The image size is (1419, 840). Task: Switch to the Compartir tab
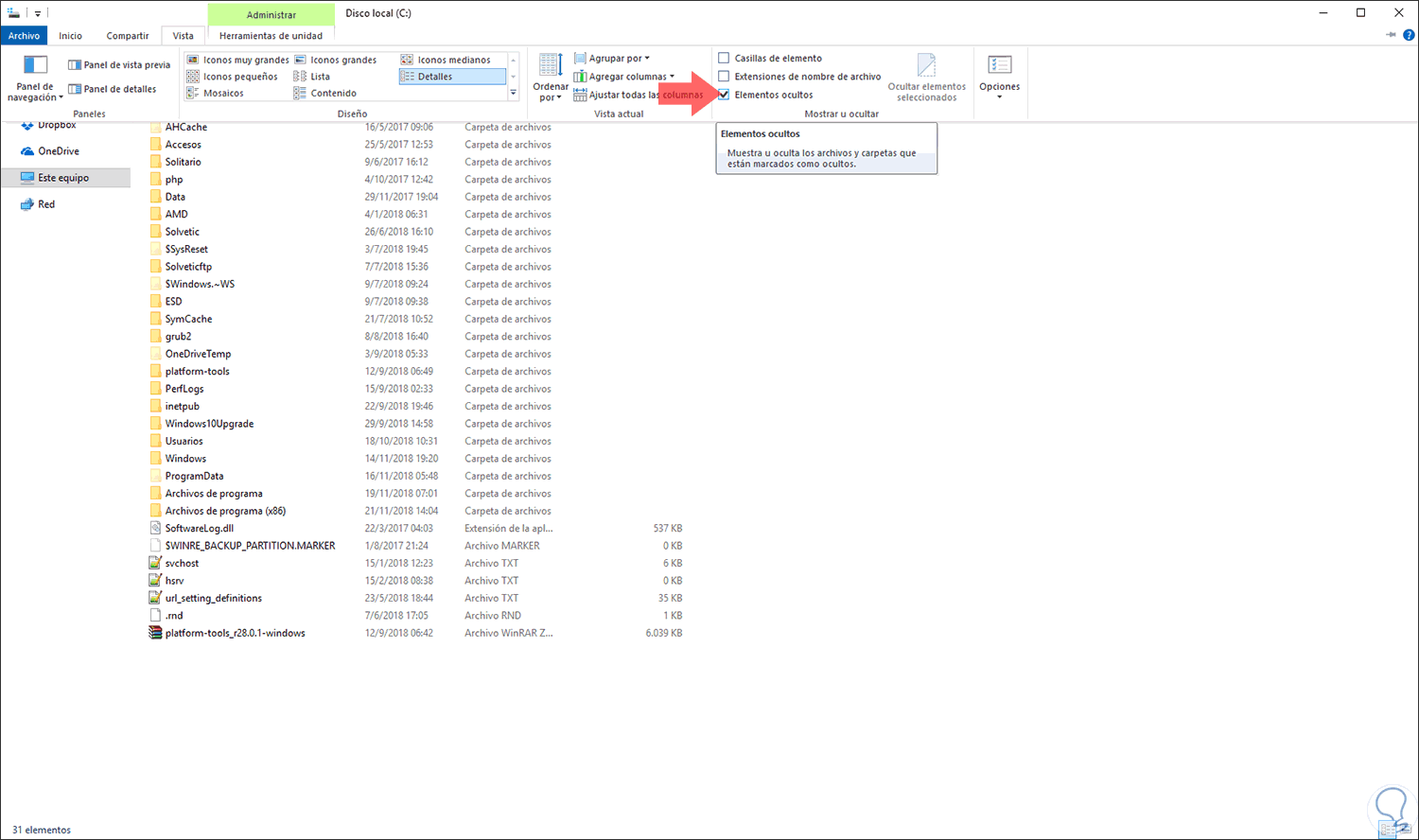pyautogui.click(x=128, y=36)
